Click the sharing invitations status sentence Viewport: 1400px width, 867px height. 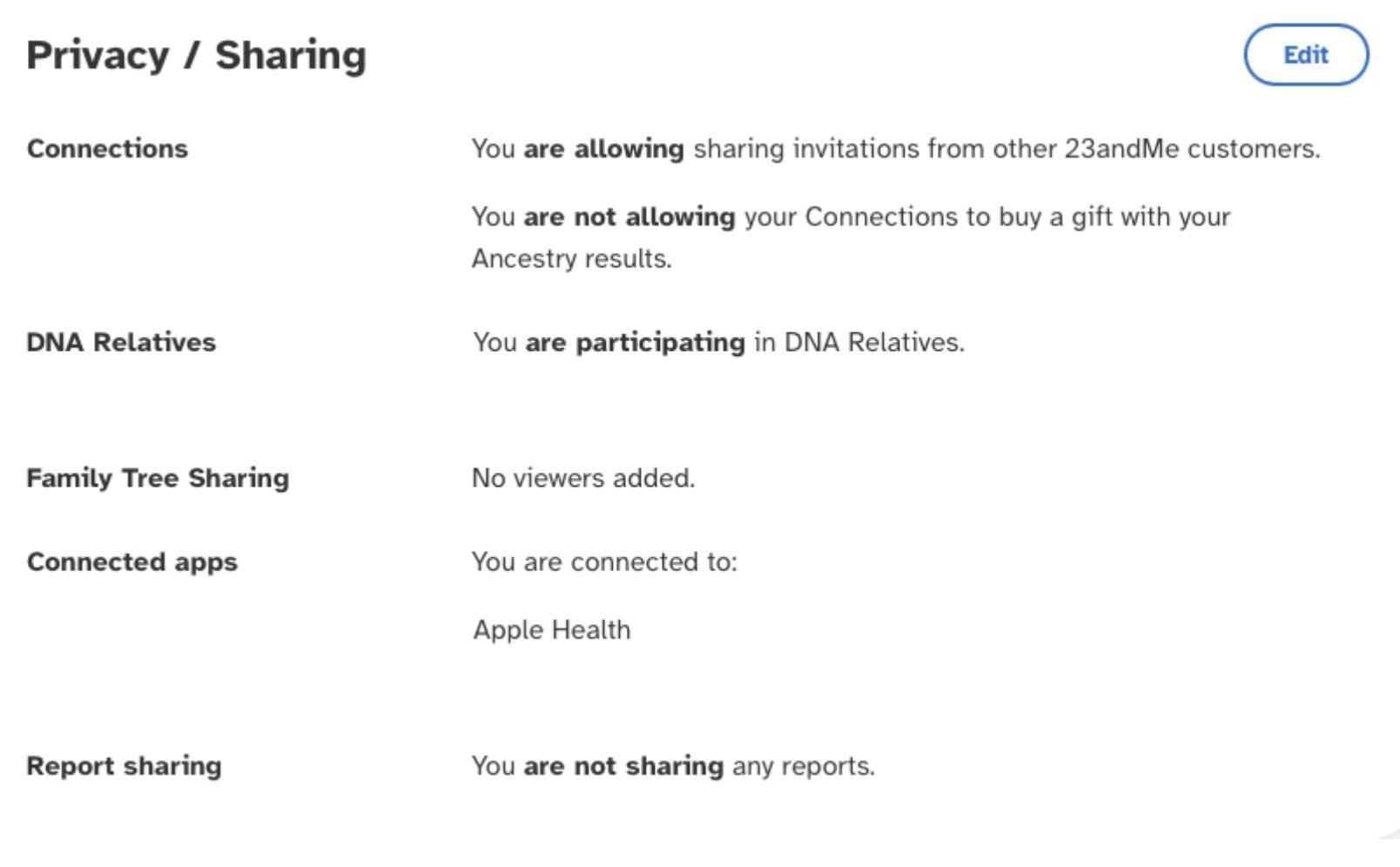pos(895,149)
